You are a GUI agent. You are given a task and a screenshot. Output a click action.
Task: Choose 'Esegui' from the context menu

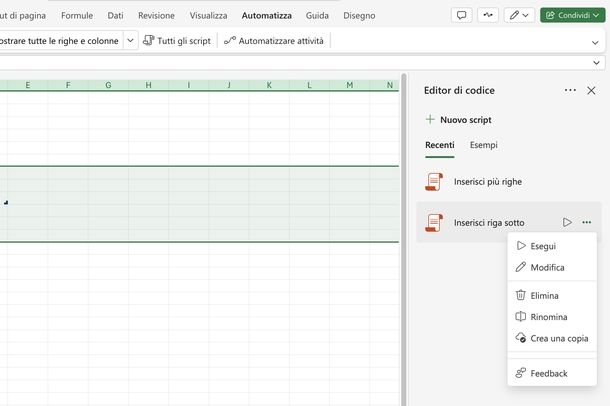click(x=543, y=246)
